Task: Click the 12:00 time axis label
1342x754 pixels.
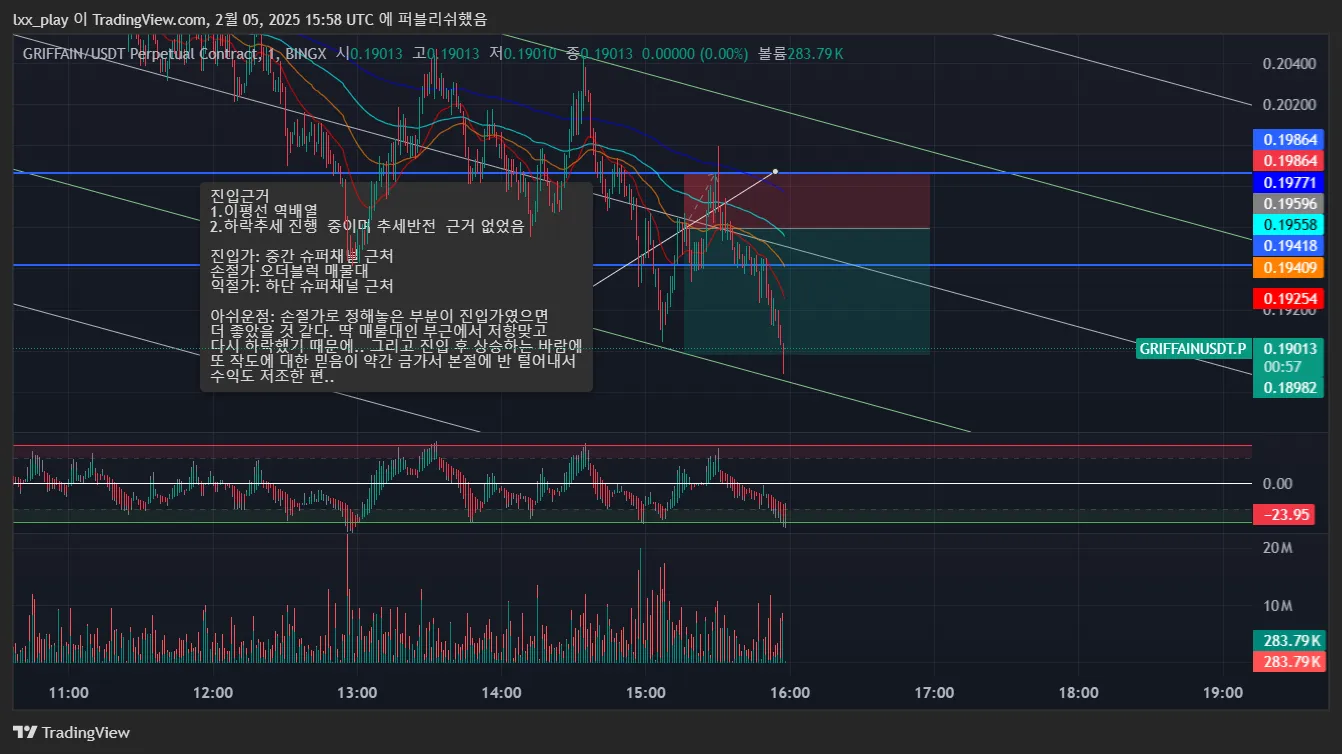Action: 213,692
